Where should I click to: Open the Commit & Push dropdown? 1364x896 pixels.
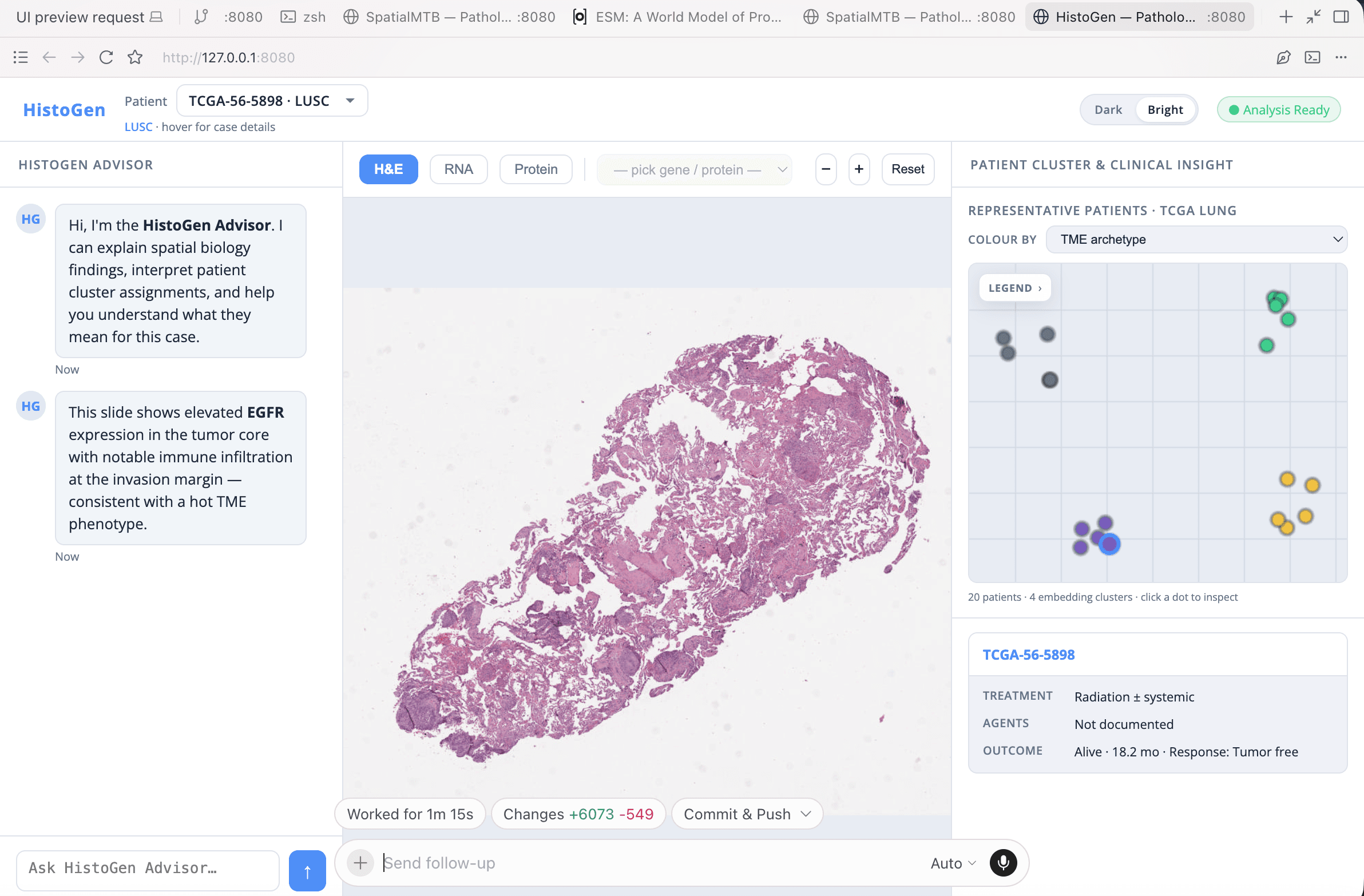pyautogui.click(x=747, y=814)
